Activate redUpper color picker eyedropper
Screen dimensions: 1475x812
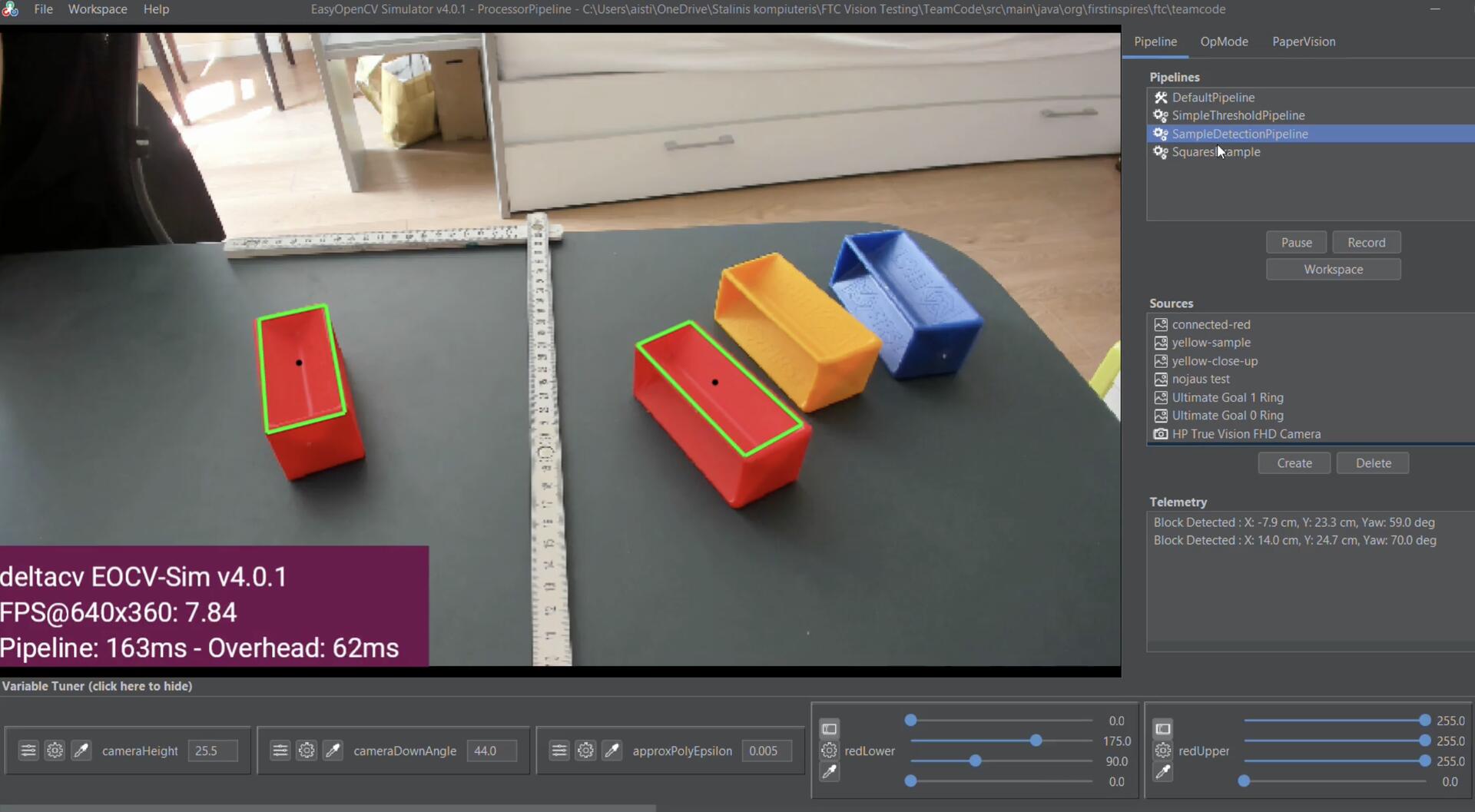1163,772
